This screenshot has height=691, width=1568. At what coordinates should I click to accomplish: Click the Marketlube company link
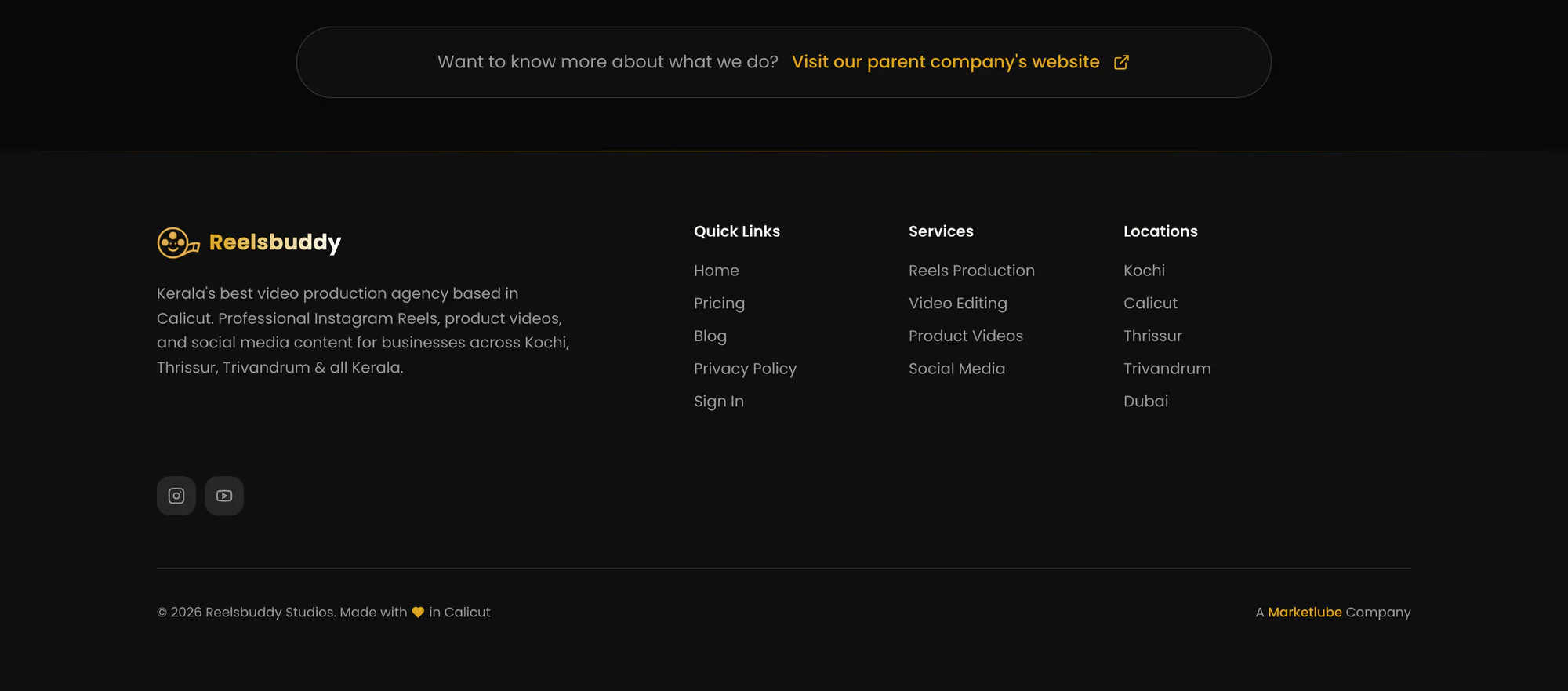point(1305,613)
